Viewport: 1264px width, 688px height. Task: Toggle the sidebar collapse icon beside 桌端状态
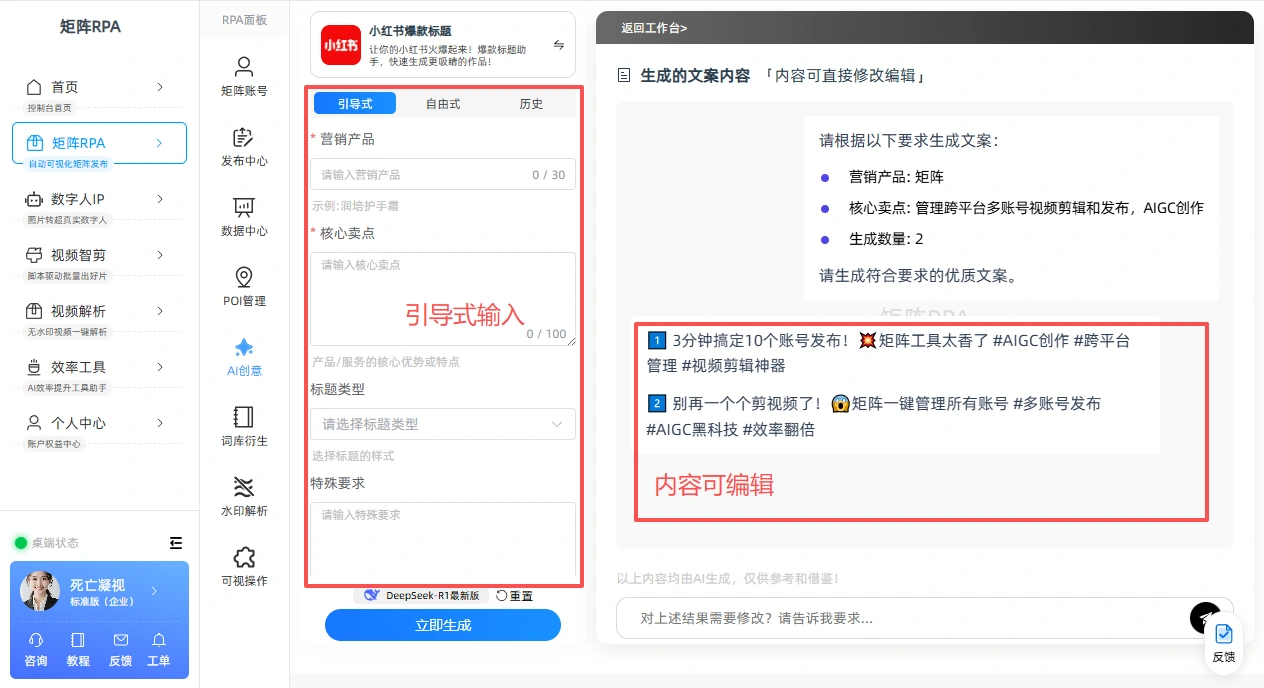(176, 543)
